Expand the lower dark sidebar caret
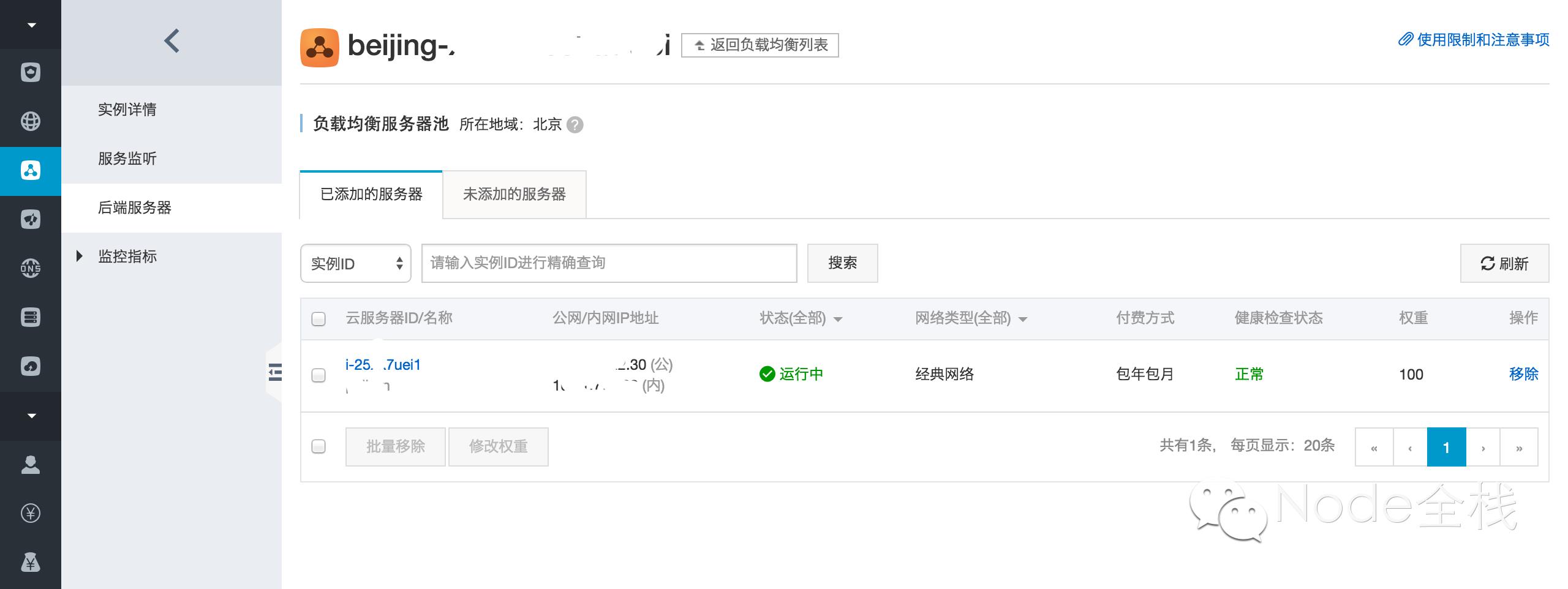 [31, 416]
